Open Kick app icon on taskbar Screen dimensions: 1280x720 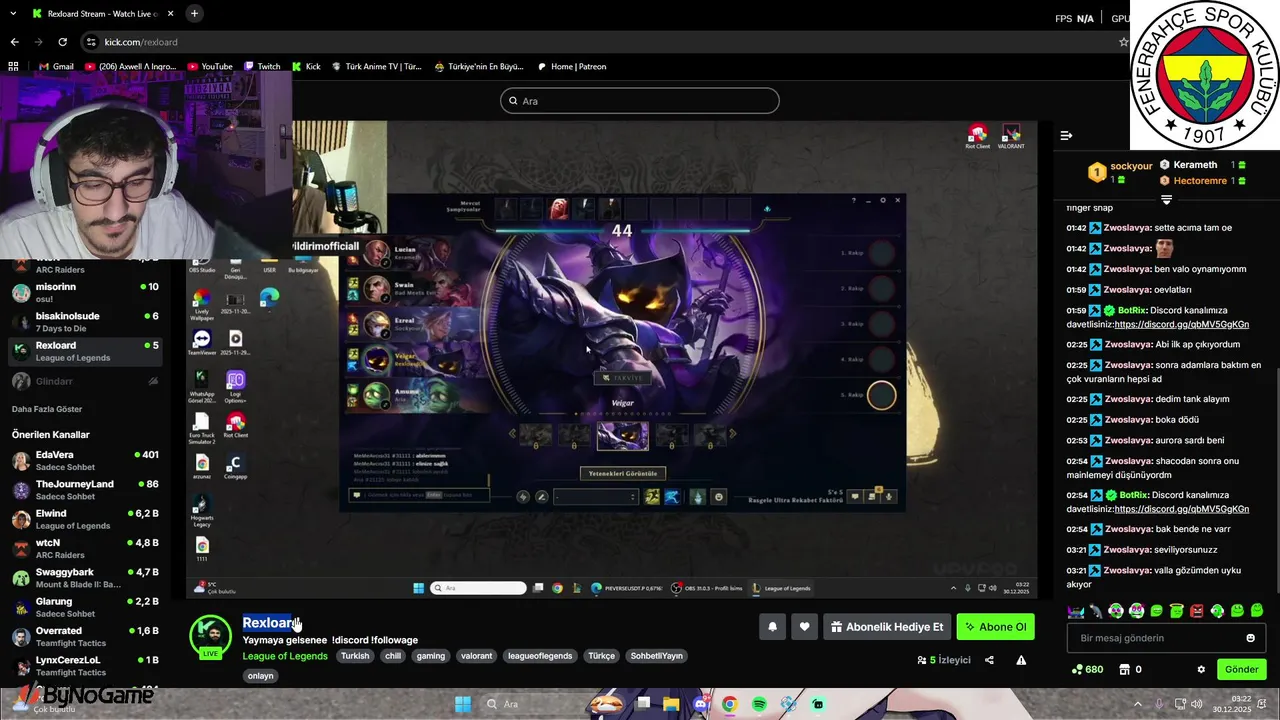point(818,704)
